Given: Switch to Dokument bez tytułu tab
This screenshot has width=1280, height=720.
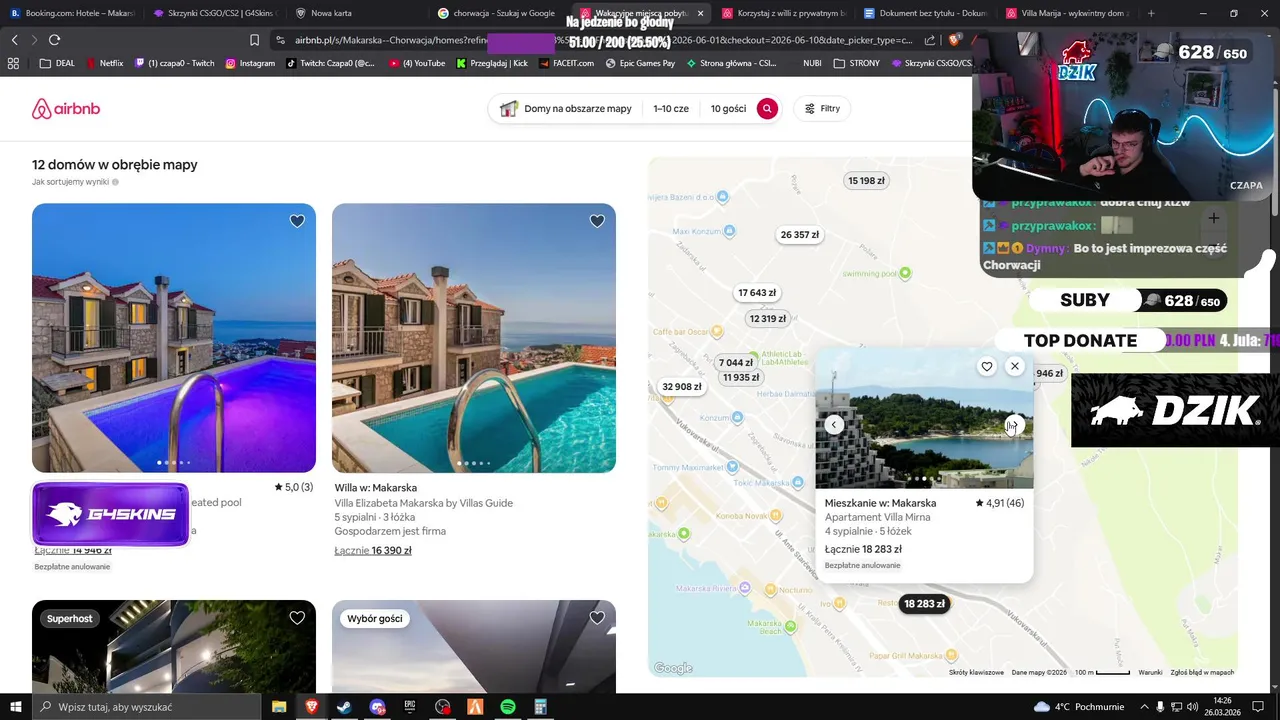Looking at the screenshot, I should click(x=927, y=13).
